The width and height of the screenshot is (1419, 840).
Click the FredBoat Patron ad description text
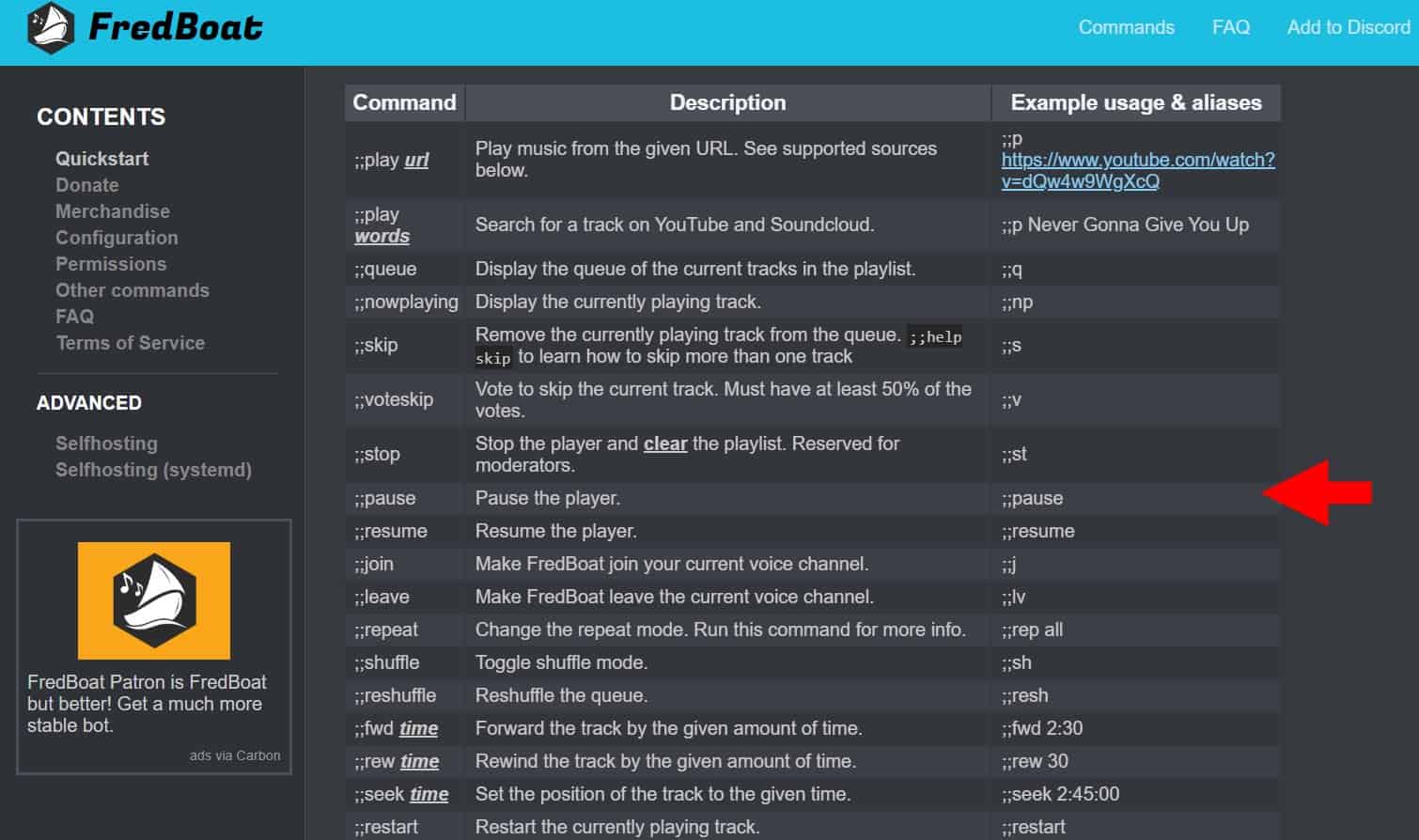[x=146, y=704]
